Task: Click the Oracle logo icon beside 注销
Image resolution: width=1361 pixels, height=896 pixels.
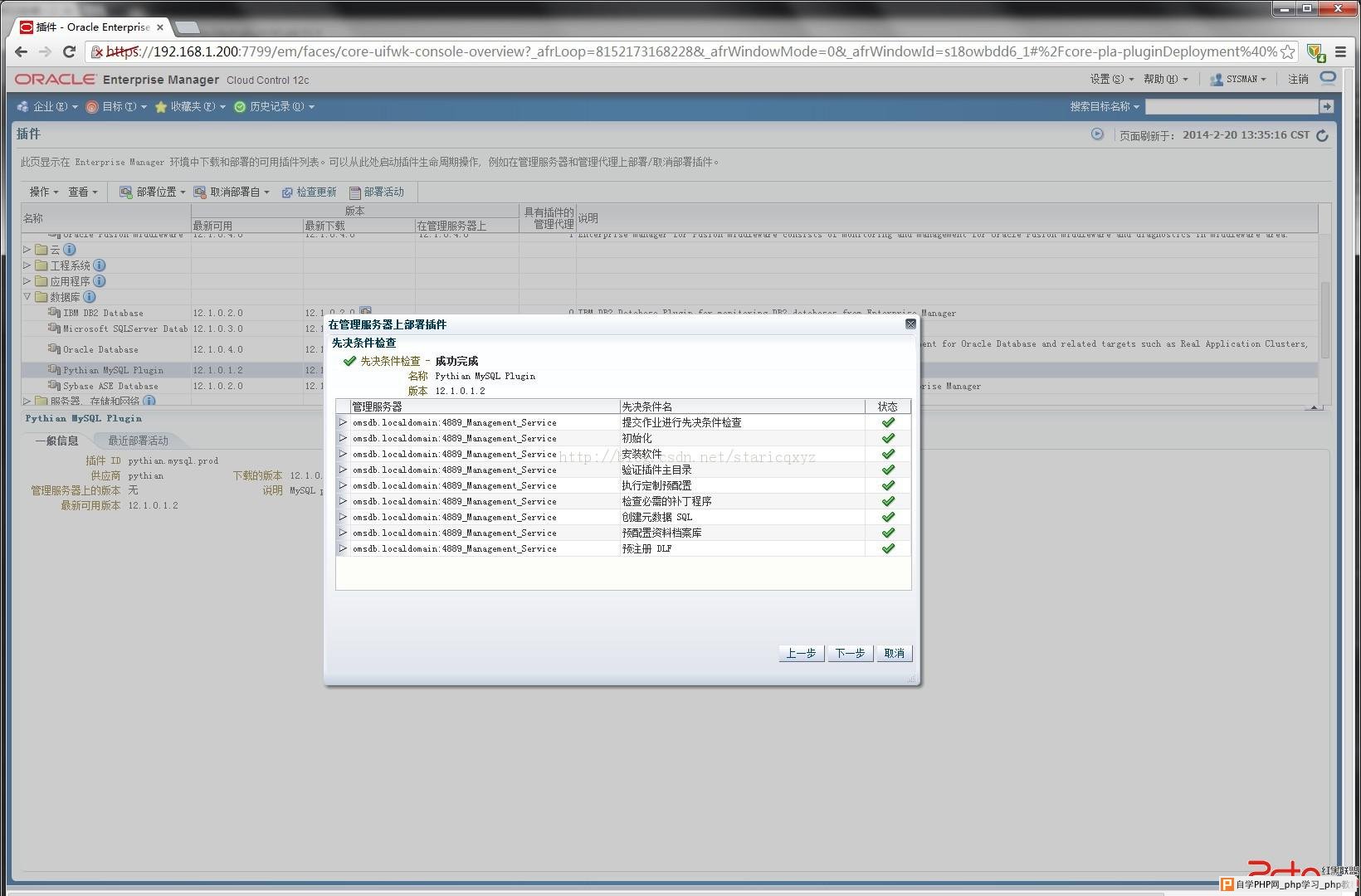Action: 1328,78
